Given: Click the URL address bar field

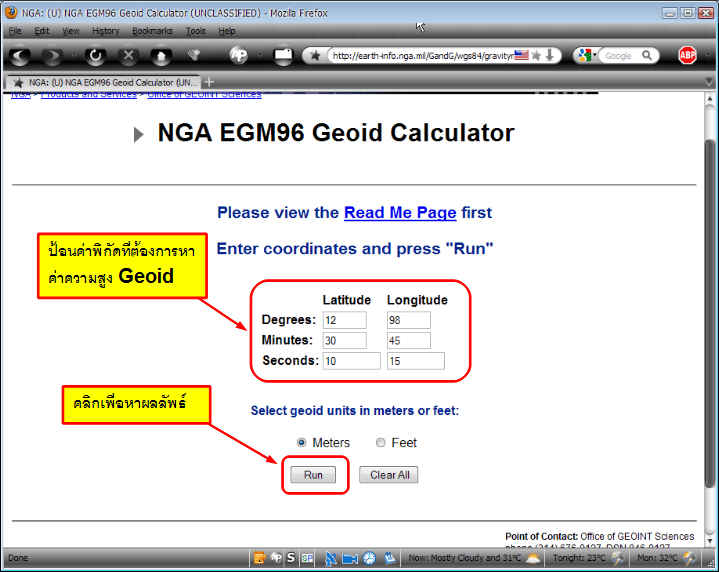Looking at the screenshot, I should coord(421,56).
